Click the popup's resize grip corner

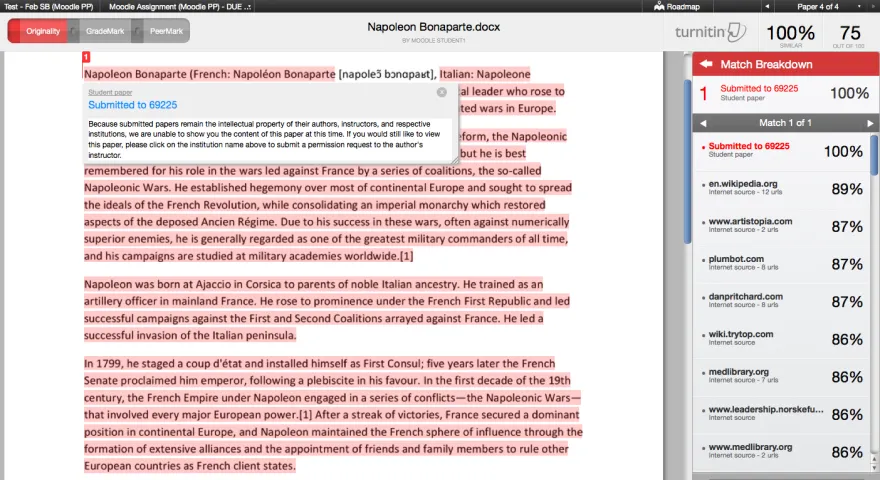tap(455, 161)
